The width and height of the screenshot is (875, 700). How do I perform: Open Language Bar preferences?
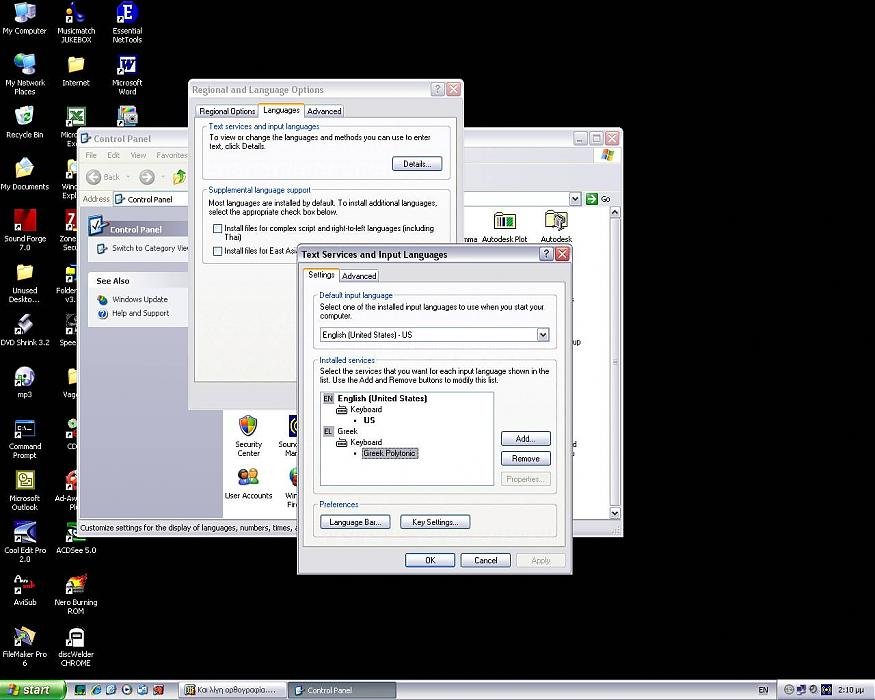point(355,522)
